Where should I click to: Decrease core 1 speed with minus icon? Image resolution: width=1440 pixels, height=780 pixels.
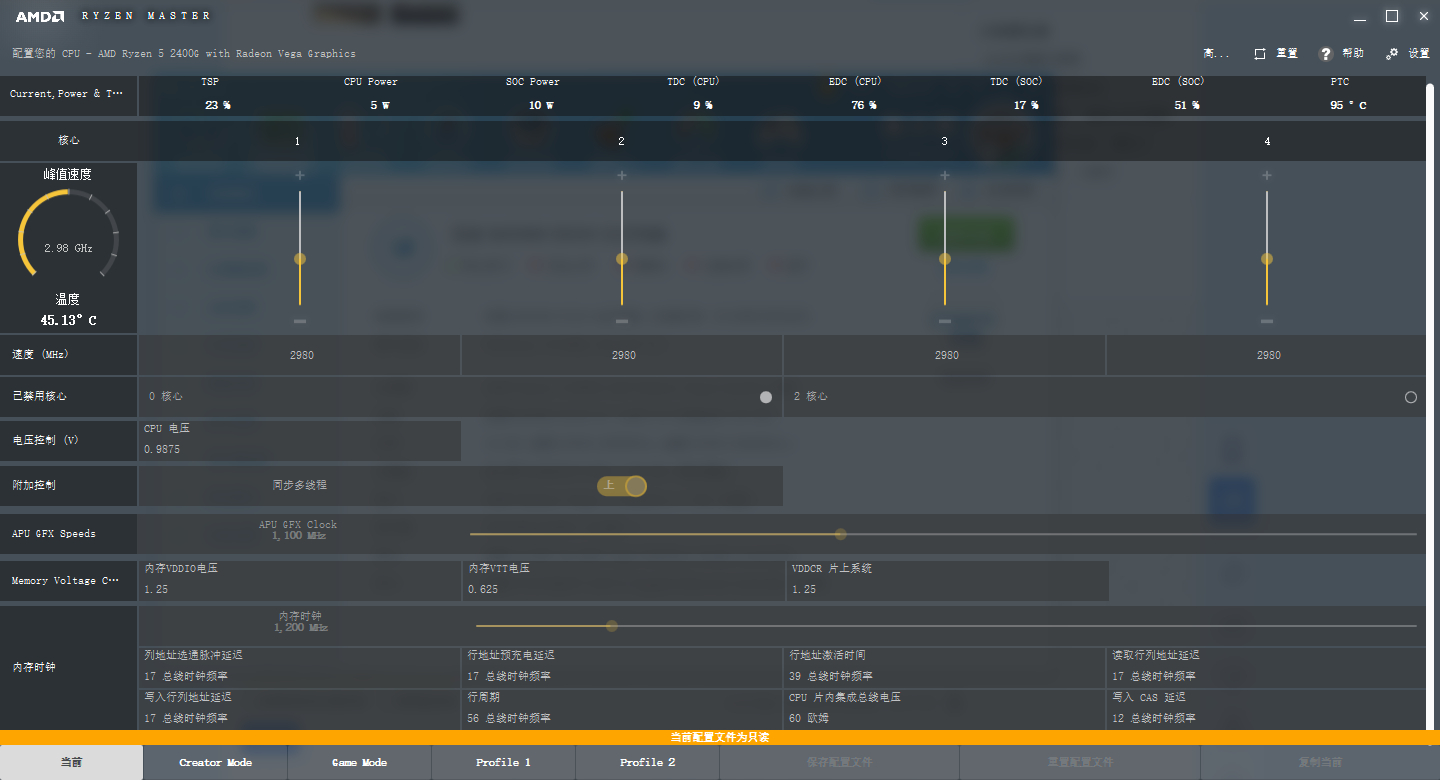point(299,321)
